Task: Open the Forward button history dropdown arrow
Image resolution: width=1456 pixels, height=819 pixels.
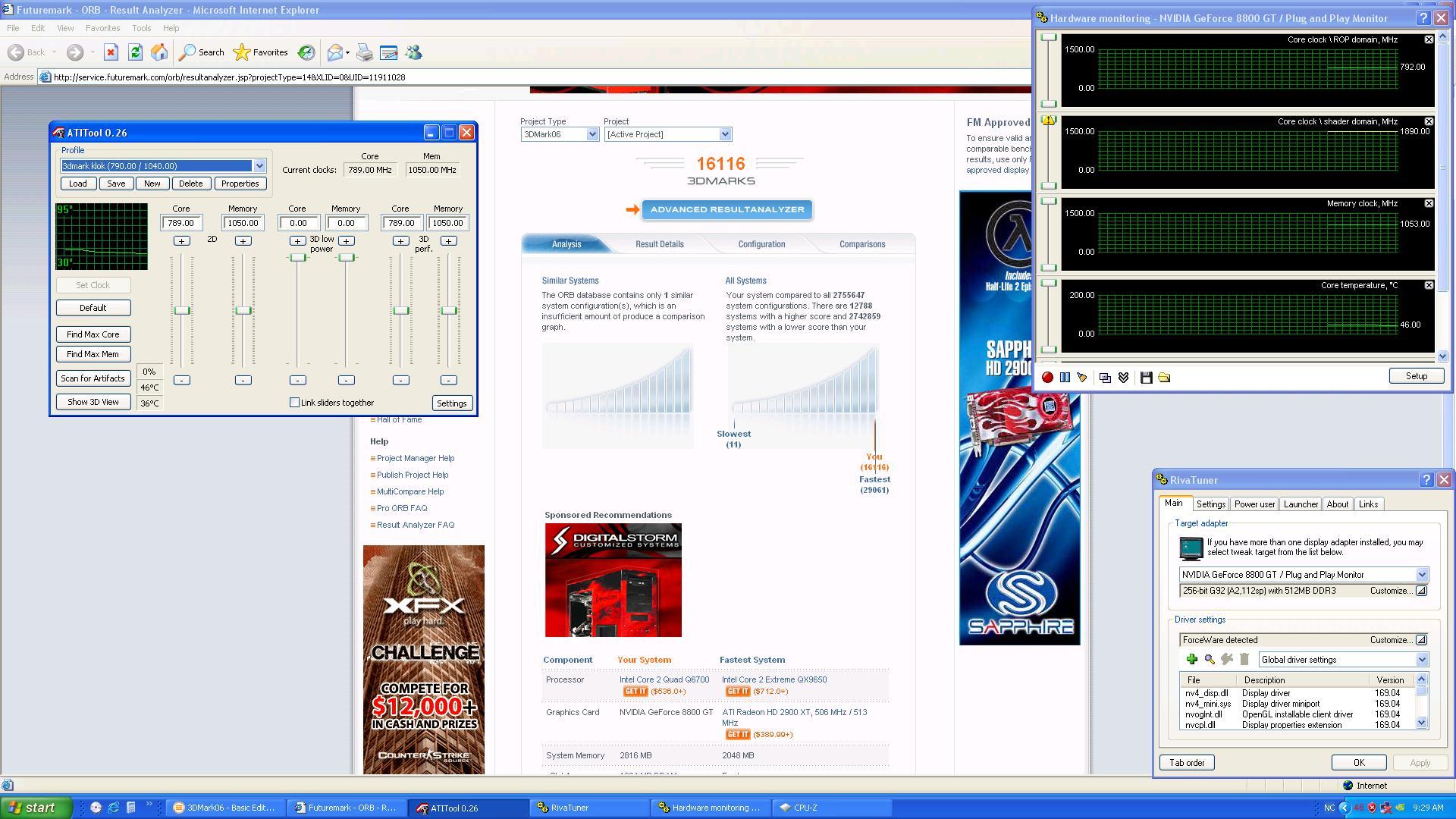Action: [93, 52]
